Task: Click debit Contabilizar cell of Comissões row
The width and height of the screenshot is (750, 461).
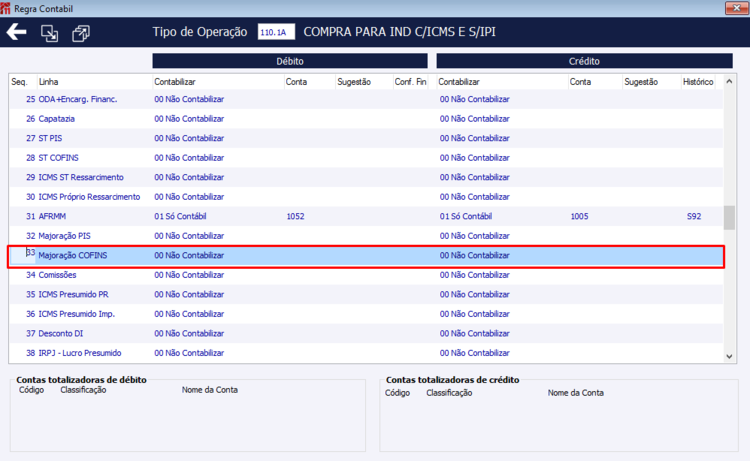Action: [x=189, y=275]
